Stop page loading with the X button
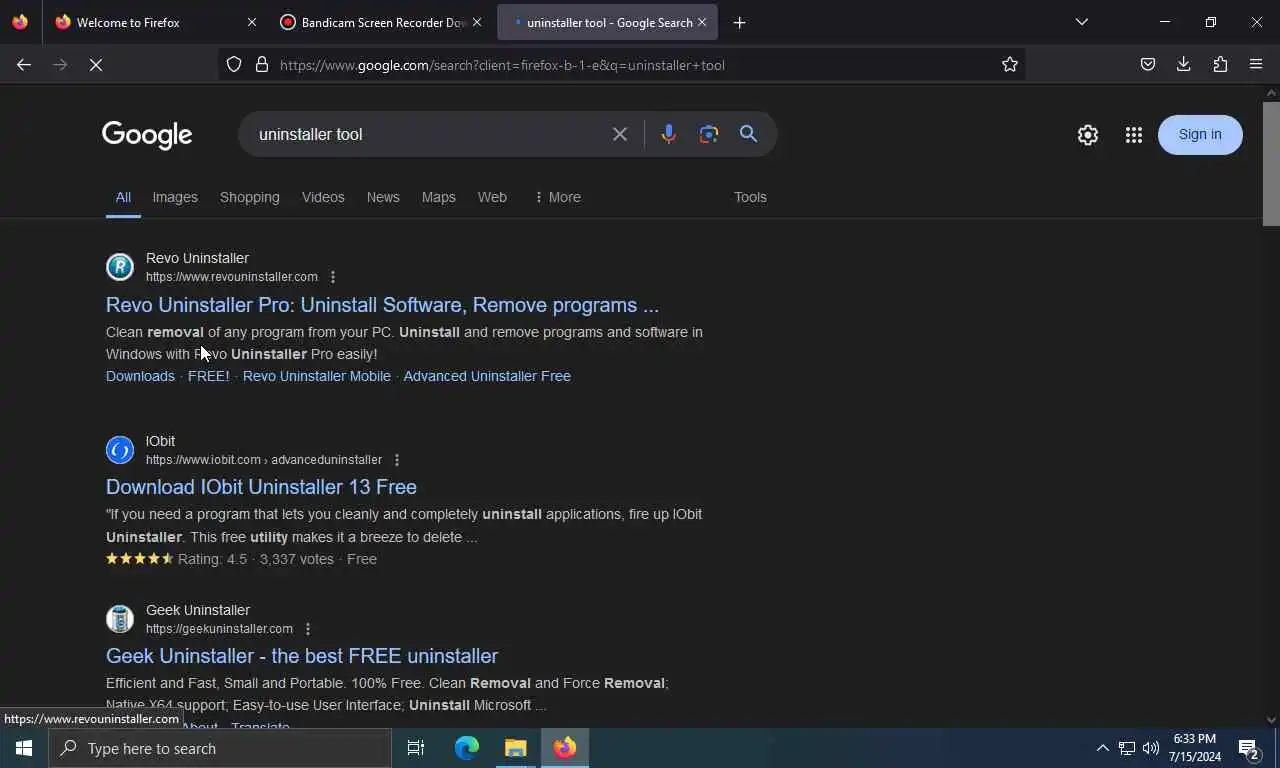The width and height of the screenshot is (1280, 768). pyautogui.click(x=96, y=65)
